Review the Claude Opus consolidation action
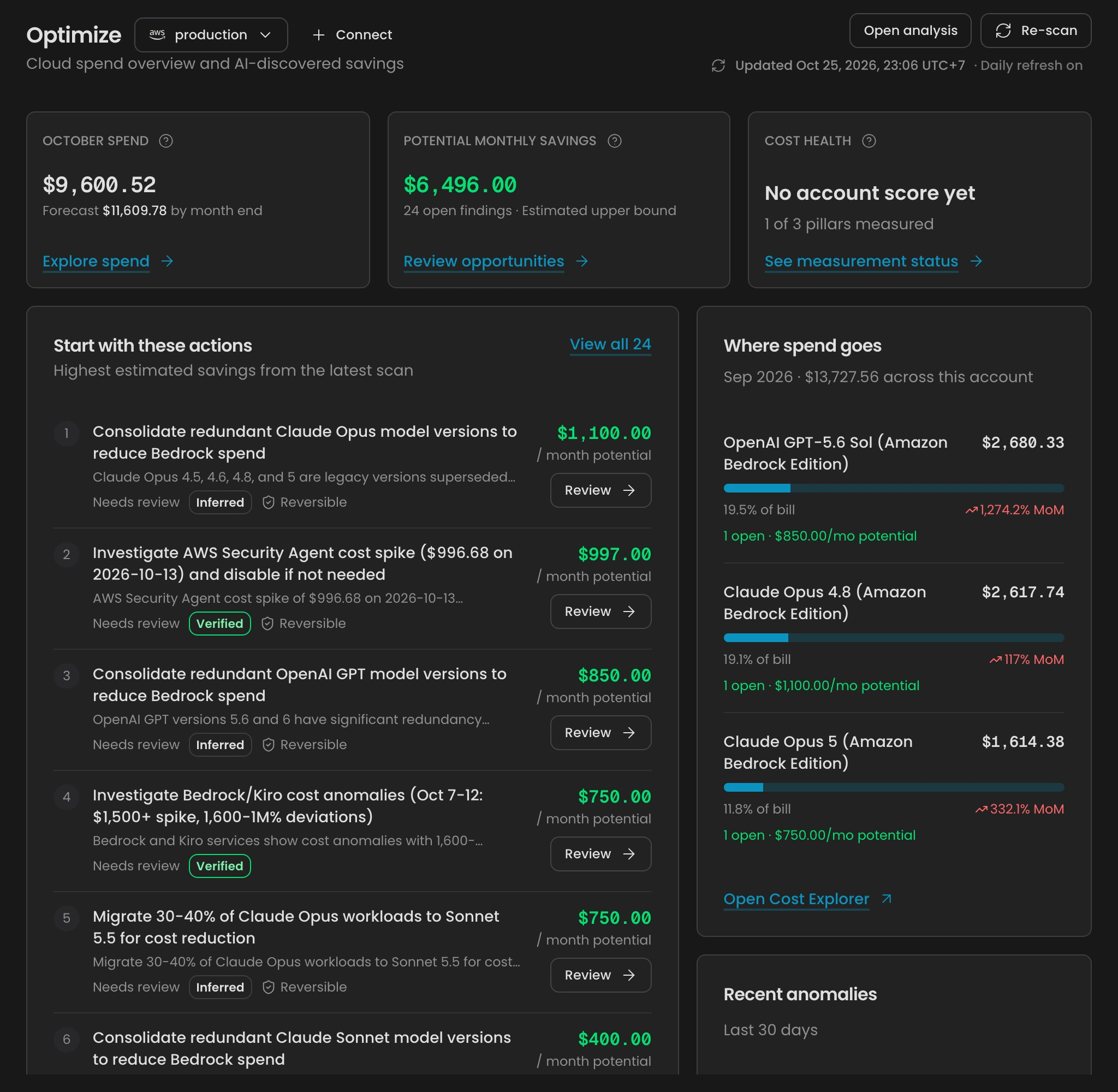The width and height of the screenshot is (1118, 1092). pyautogui.click(x=600, y=490)
